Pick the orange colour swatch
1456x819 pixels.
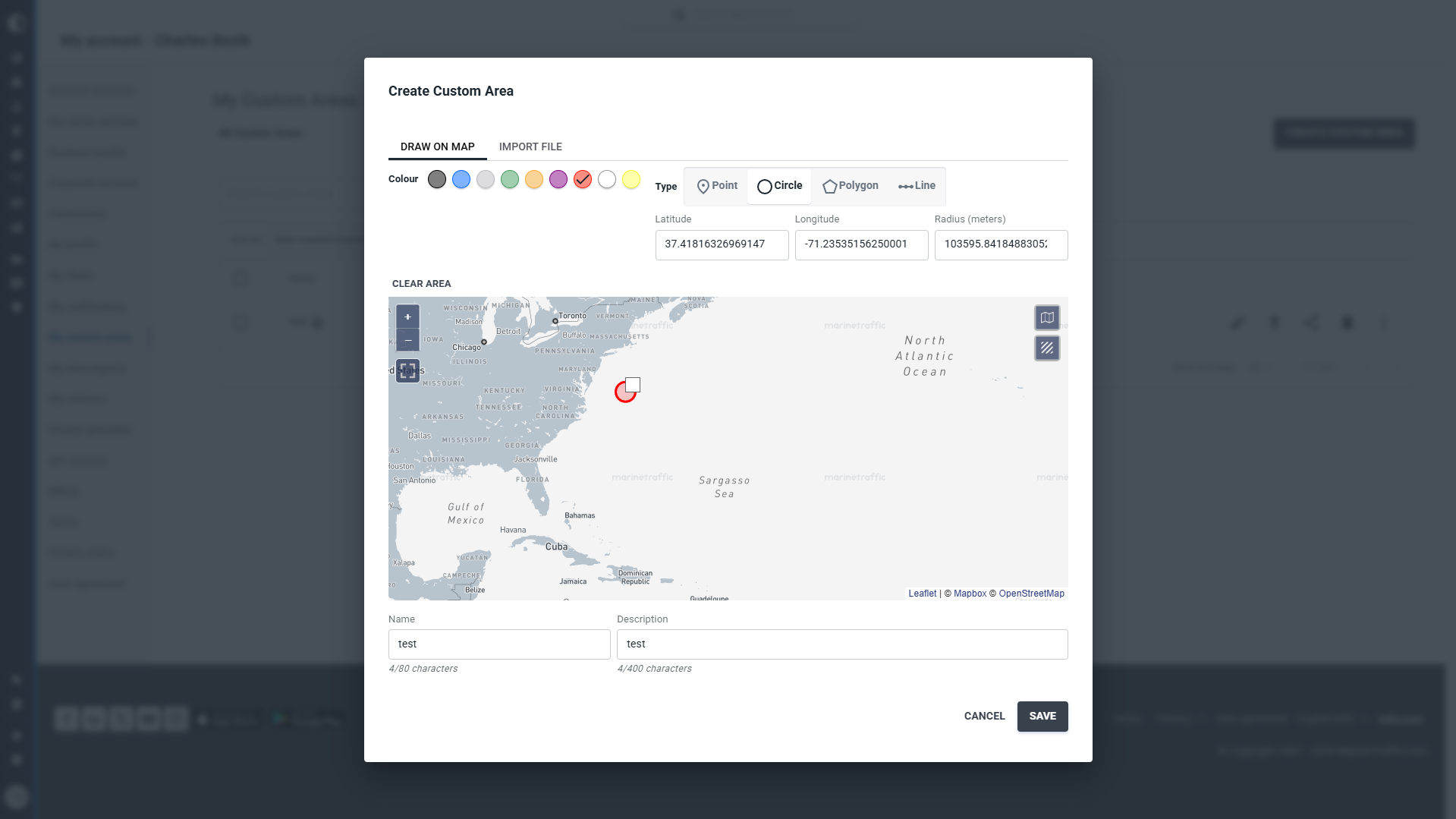[534, 179]
